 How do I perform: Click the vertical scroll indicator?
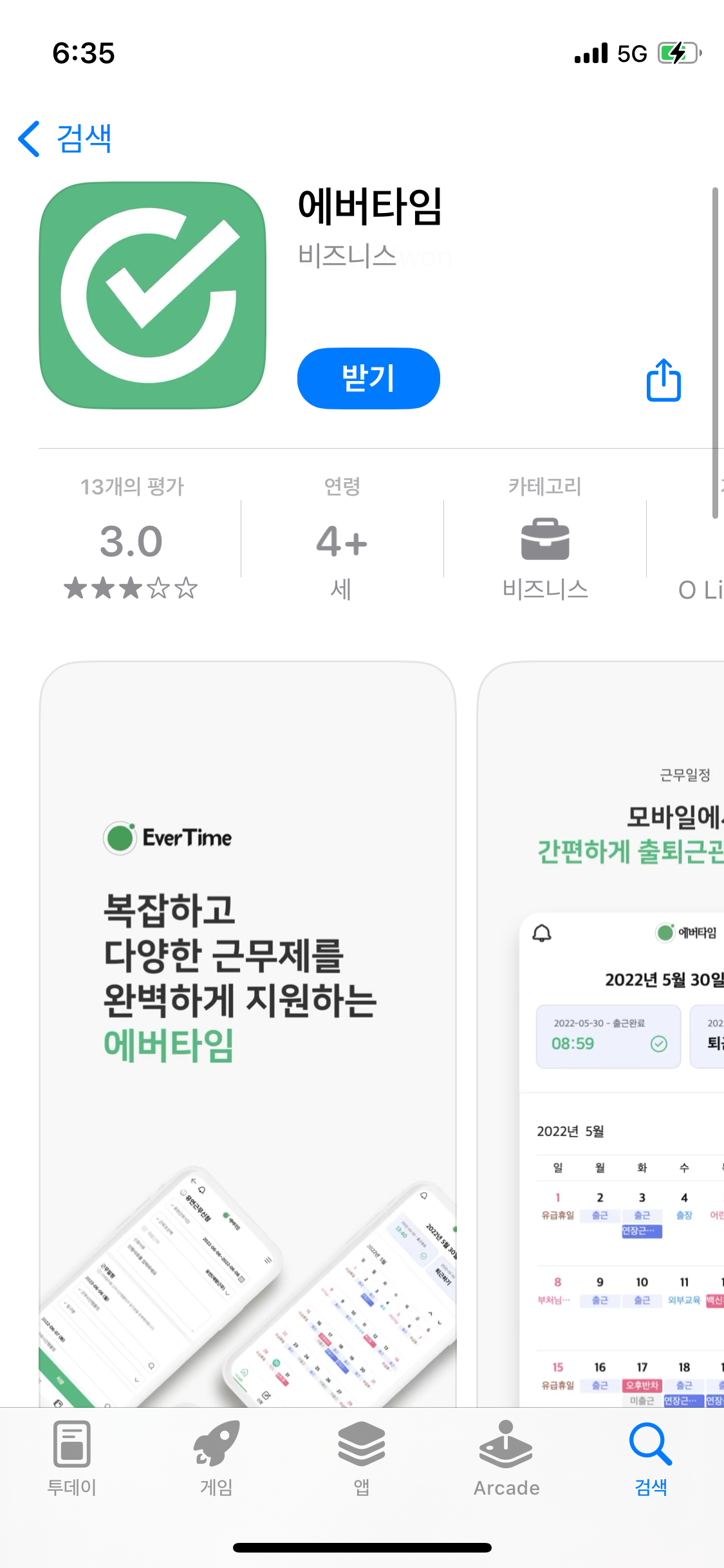click(715, 353)
